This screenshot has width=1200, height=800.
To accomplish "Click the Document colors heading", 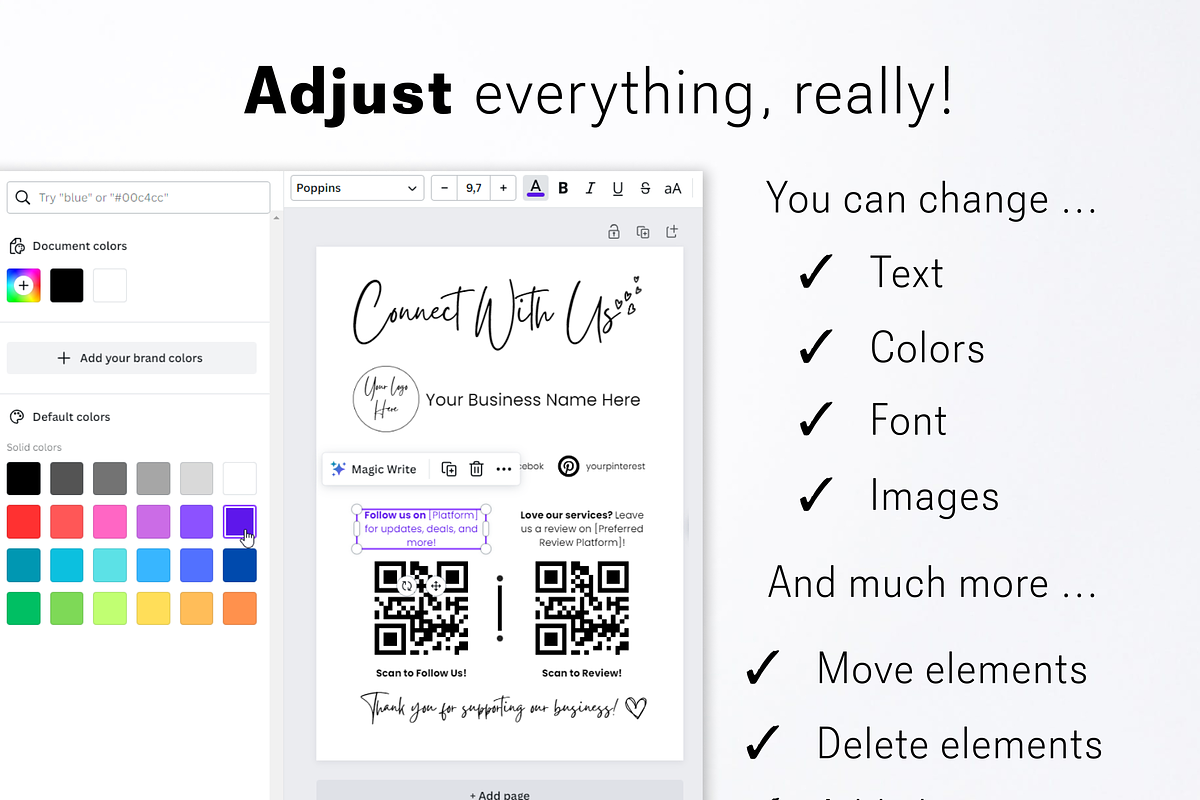I will (x=80, y=246).
